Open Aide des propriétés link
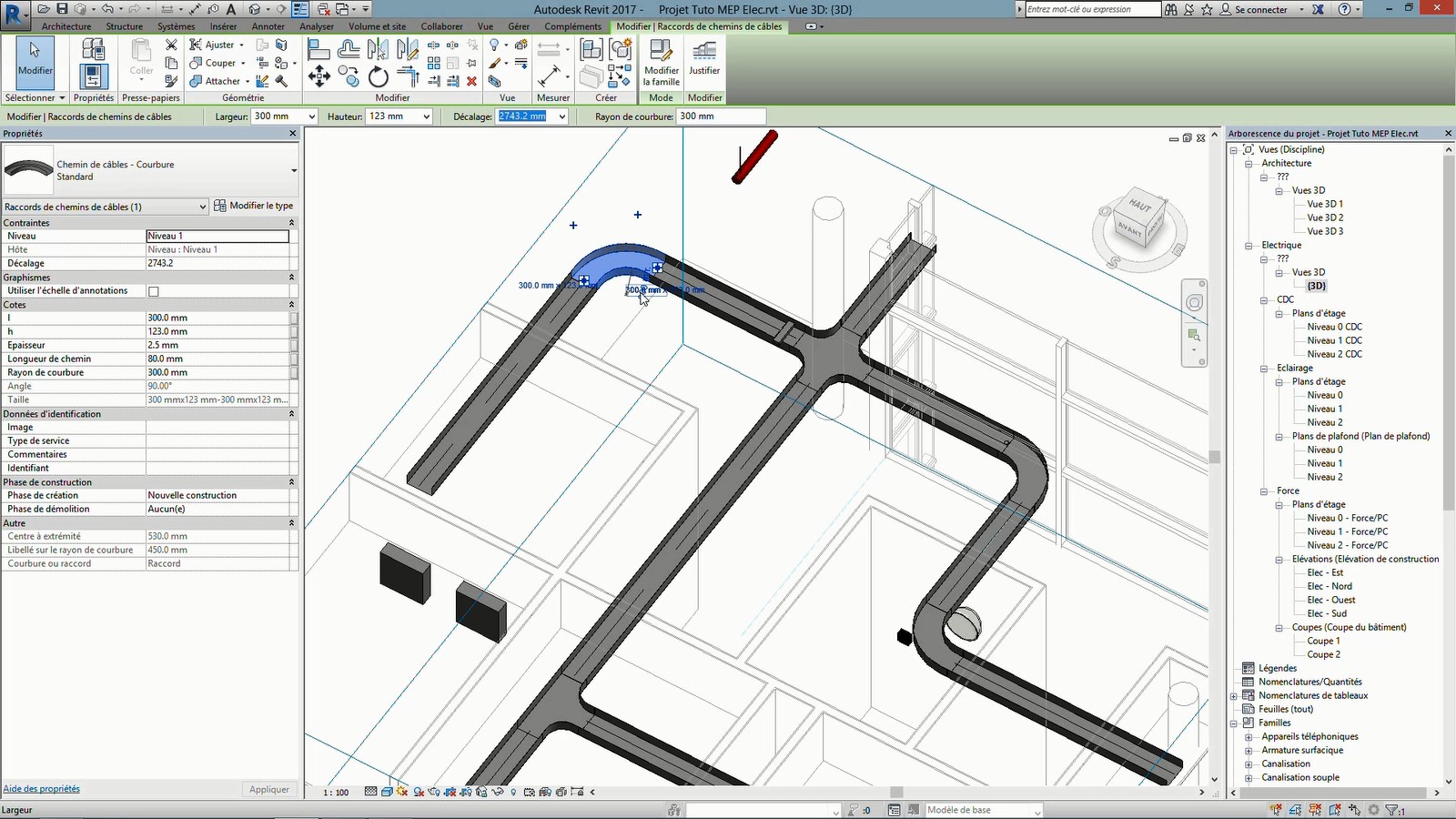 pyautogui.click(x=41, y=789)
